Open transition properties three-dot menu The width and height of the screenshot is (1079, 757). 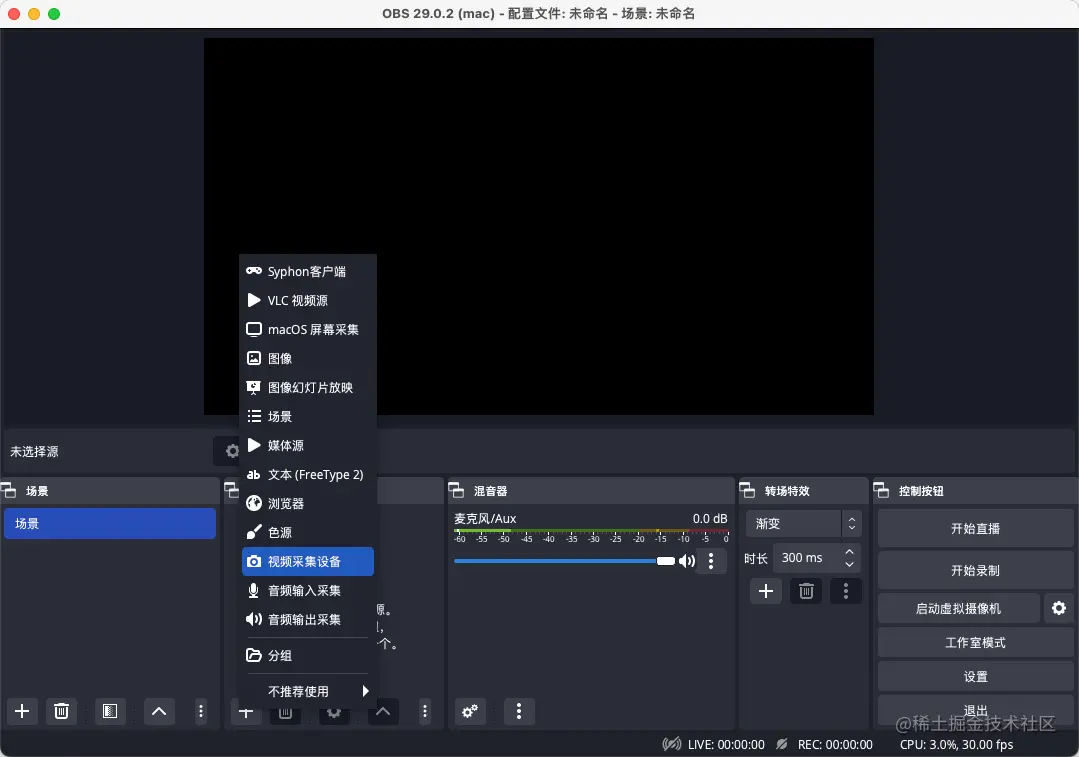tap(846, 591)
